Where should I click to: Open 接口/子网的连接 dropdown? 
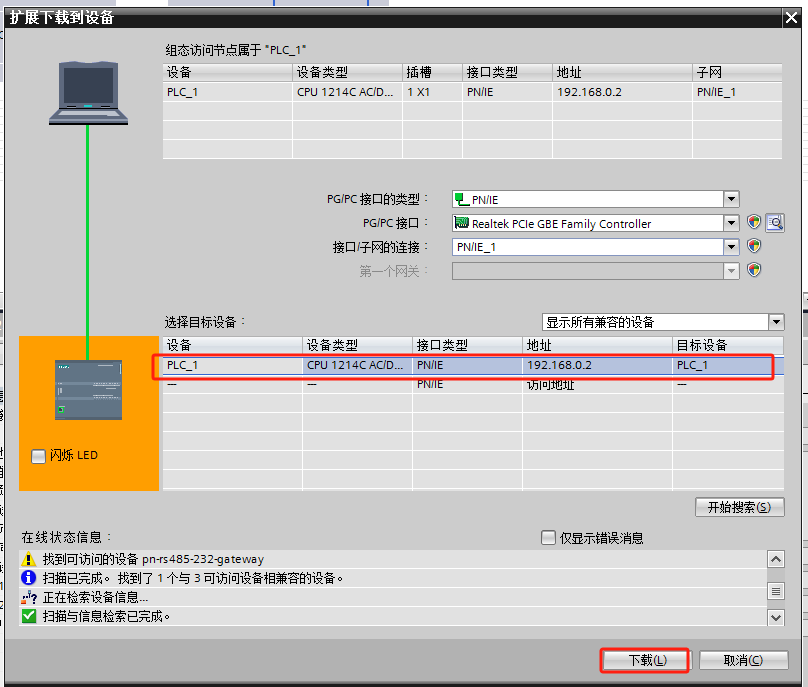click(x=731, y=247)
